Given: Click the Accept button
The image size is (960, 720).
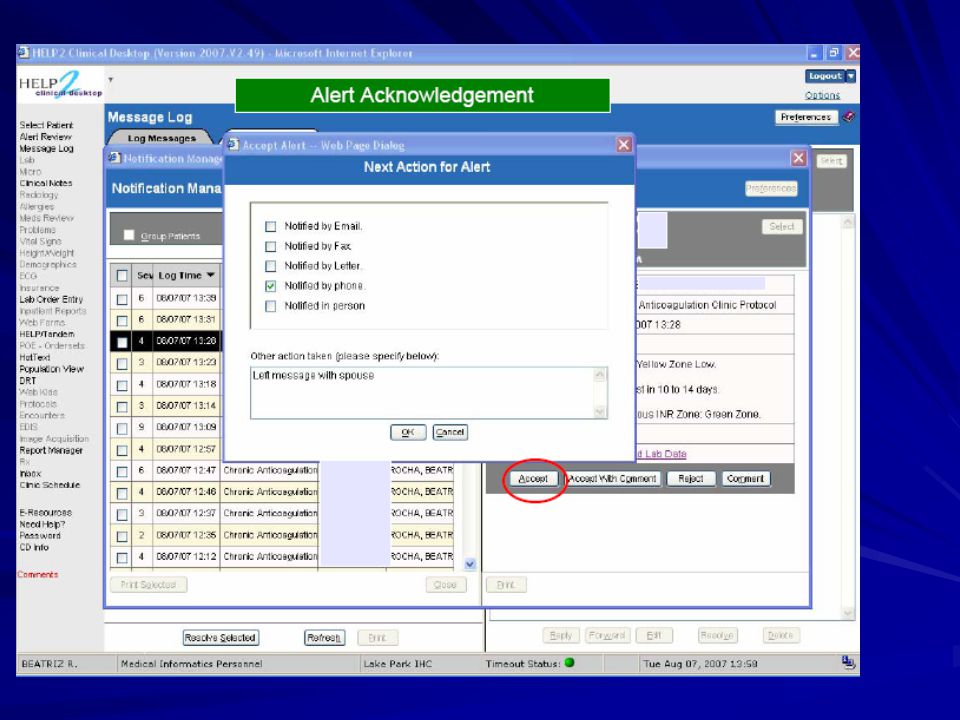Looking at the screenshot, I should 533,479.
